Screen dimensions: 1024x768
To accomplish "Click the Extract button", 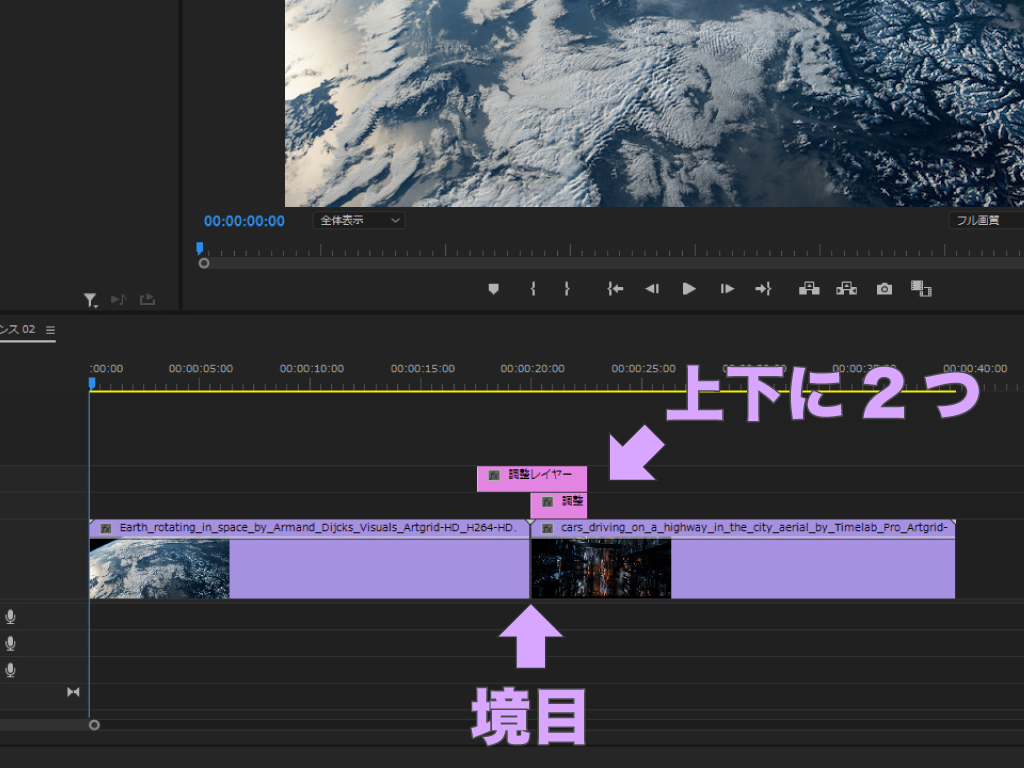I will point(847,289).
